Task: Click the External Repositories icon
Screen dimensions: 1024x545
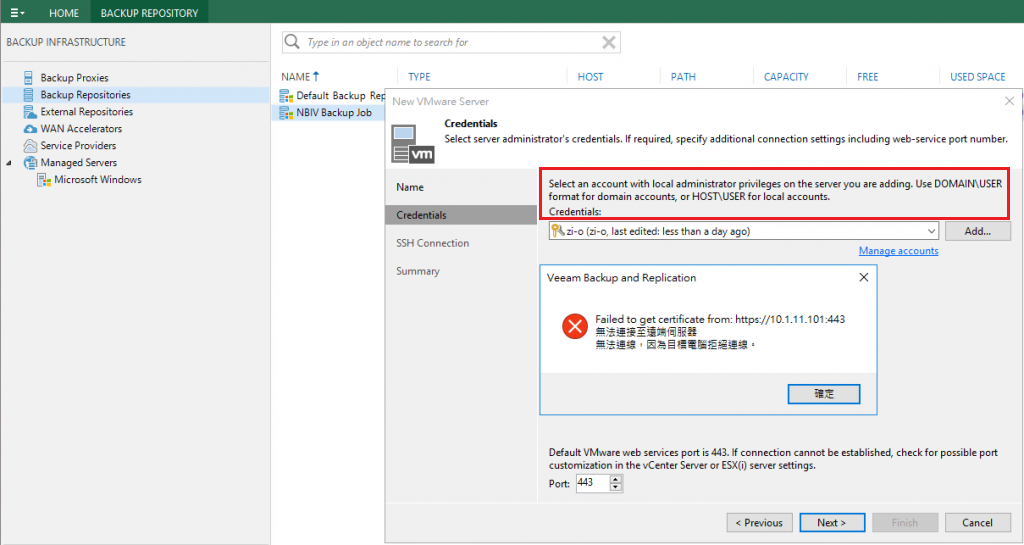Action: [x=29, y=112]
